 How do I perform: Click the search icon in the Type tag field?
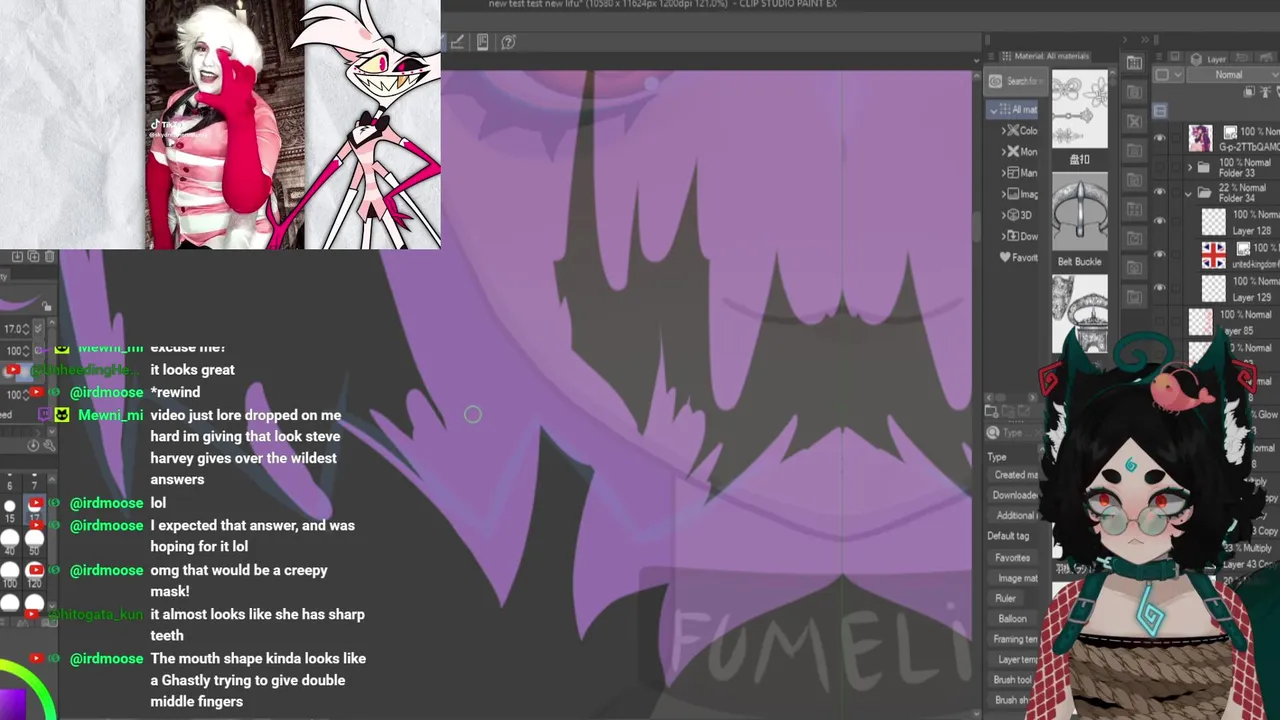point(993,433)
